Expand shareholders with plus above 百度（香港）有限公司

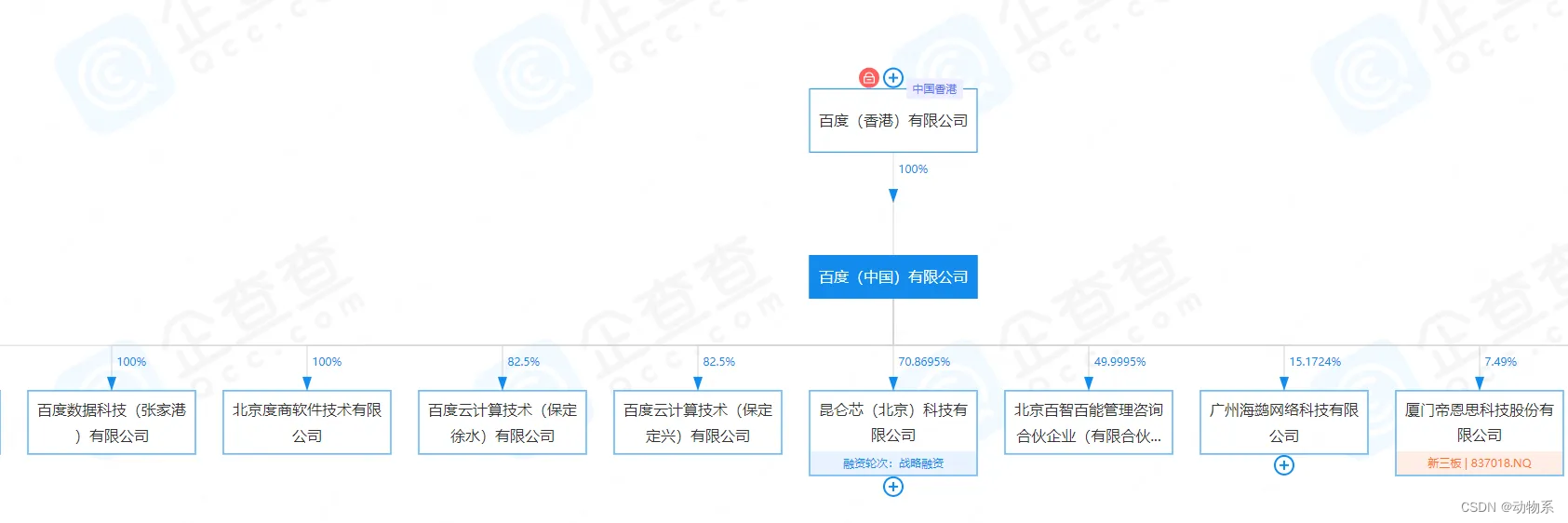click(x=893, y=78)
